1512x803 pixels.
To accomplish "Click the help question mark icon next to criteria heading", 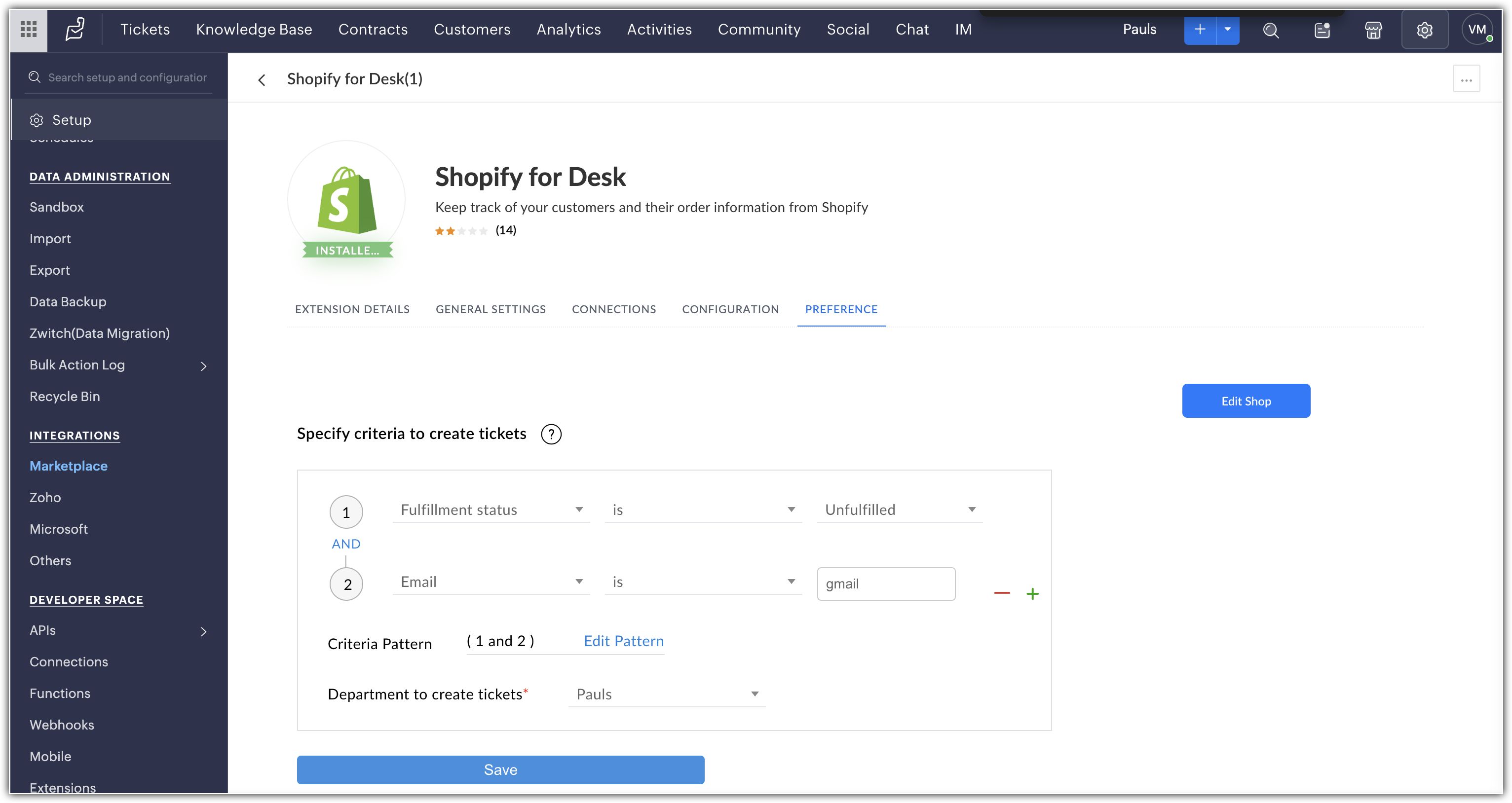I will click(x=551, y=434).
